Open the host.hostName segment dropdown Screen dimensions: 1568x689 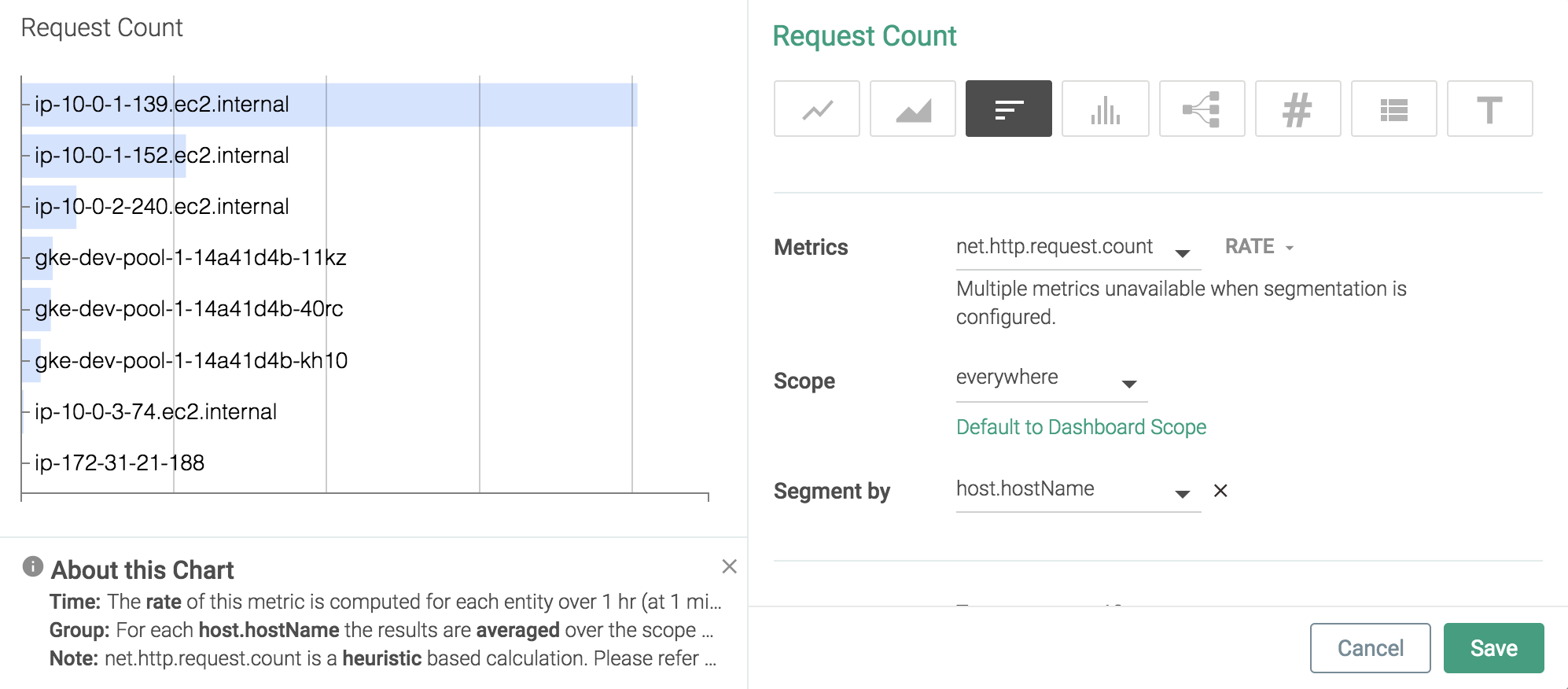coord(1078,491)
